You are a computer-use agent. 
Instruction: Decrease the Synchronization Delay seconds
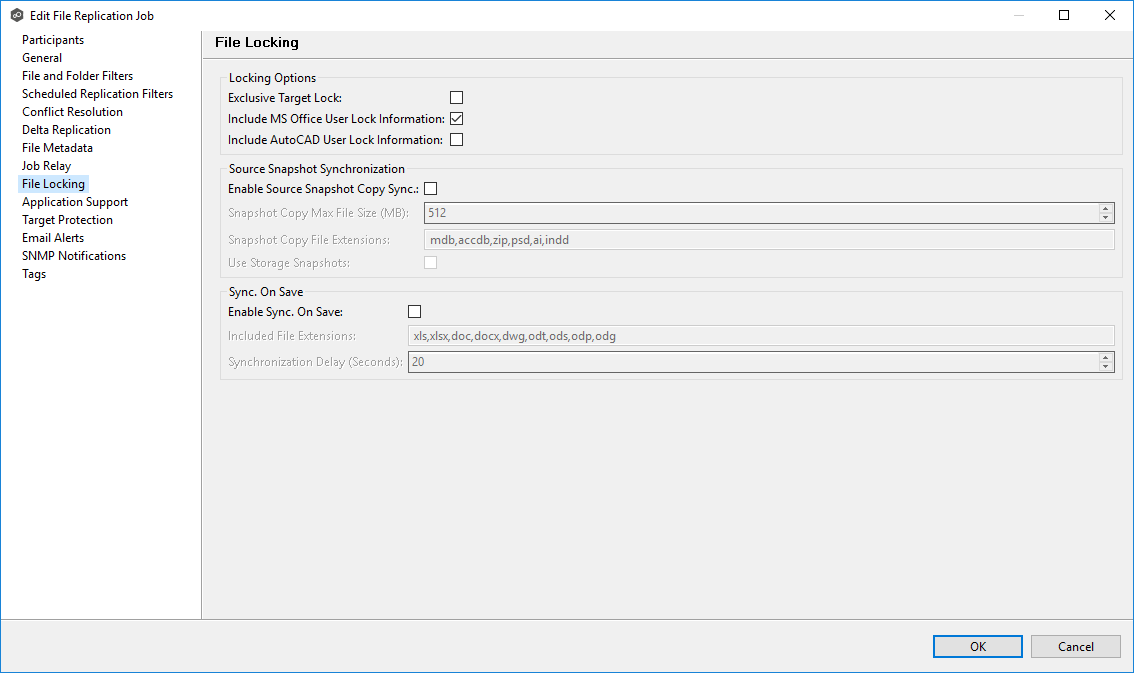pos(1106,367)
